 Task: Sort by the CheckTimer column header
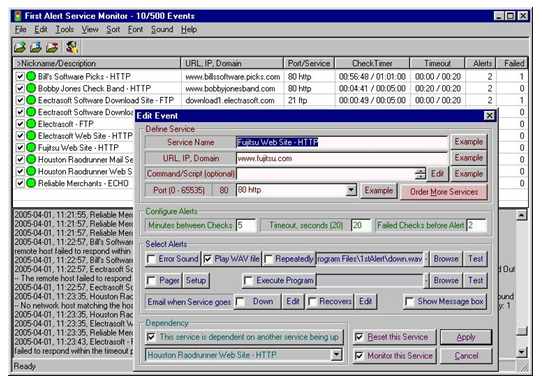click(372, 63)
